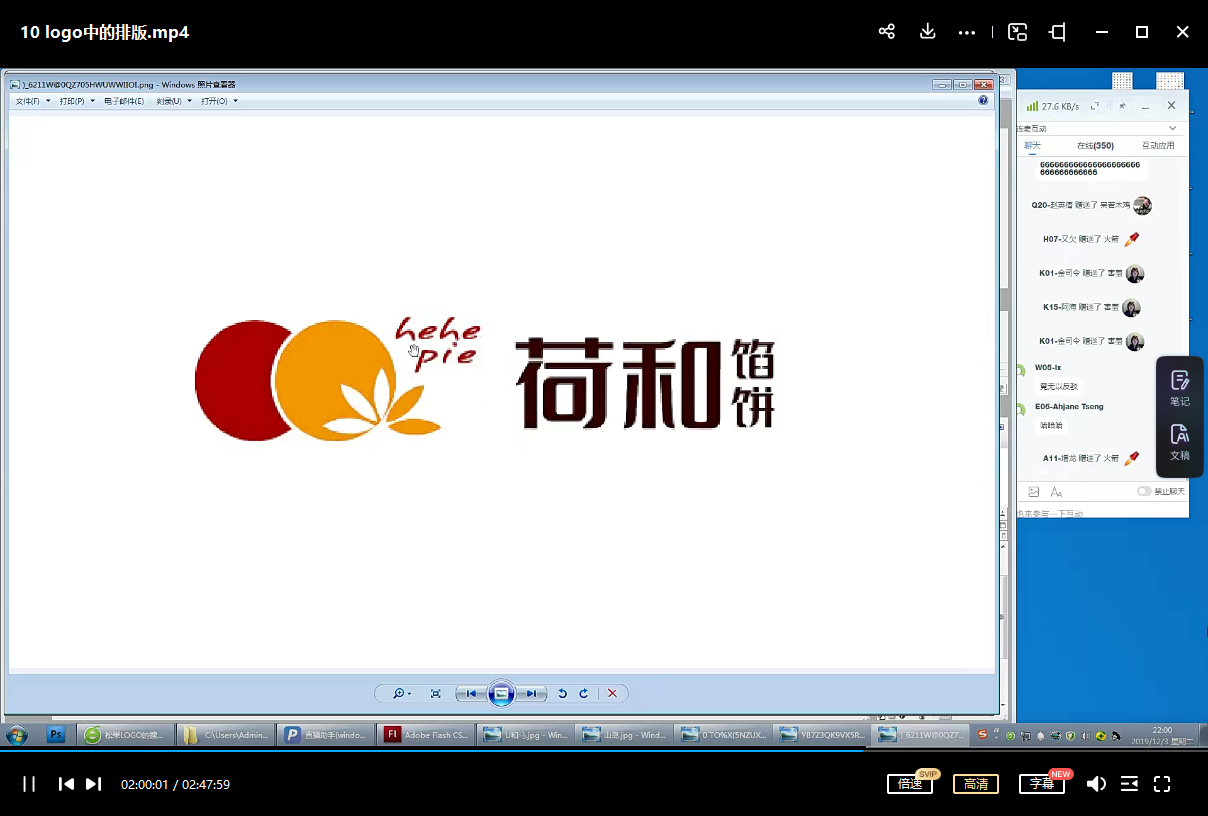Open the 松果LOGO browser taskbar item
This screenshot has width=1208, height=816.
coord(125,735)
